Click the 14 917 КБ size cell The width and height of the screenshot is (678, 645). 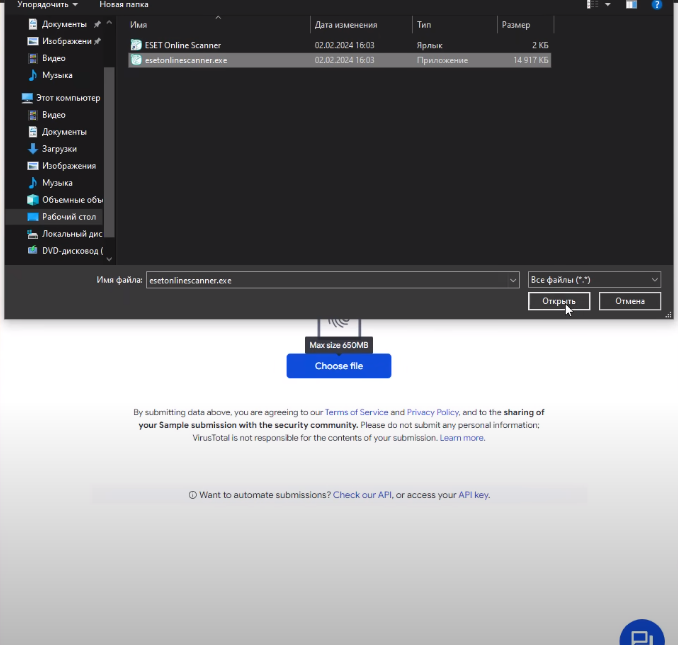pos(531,60)
